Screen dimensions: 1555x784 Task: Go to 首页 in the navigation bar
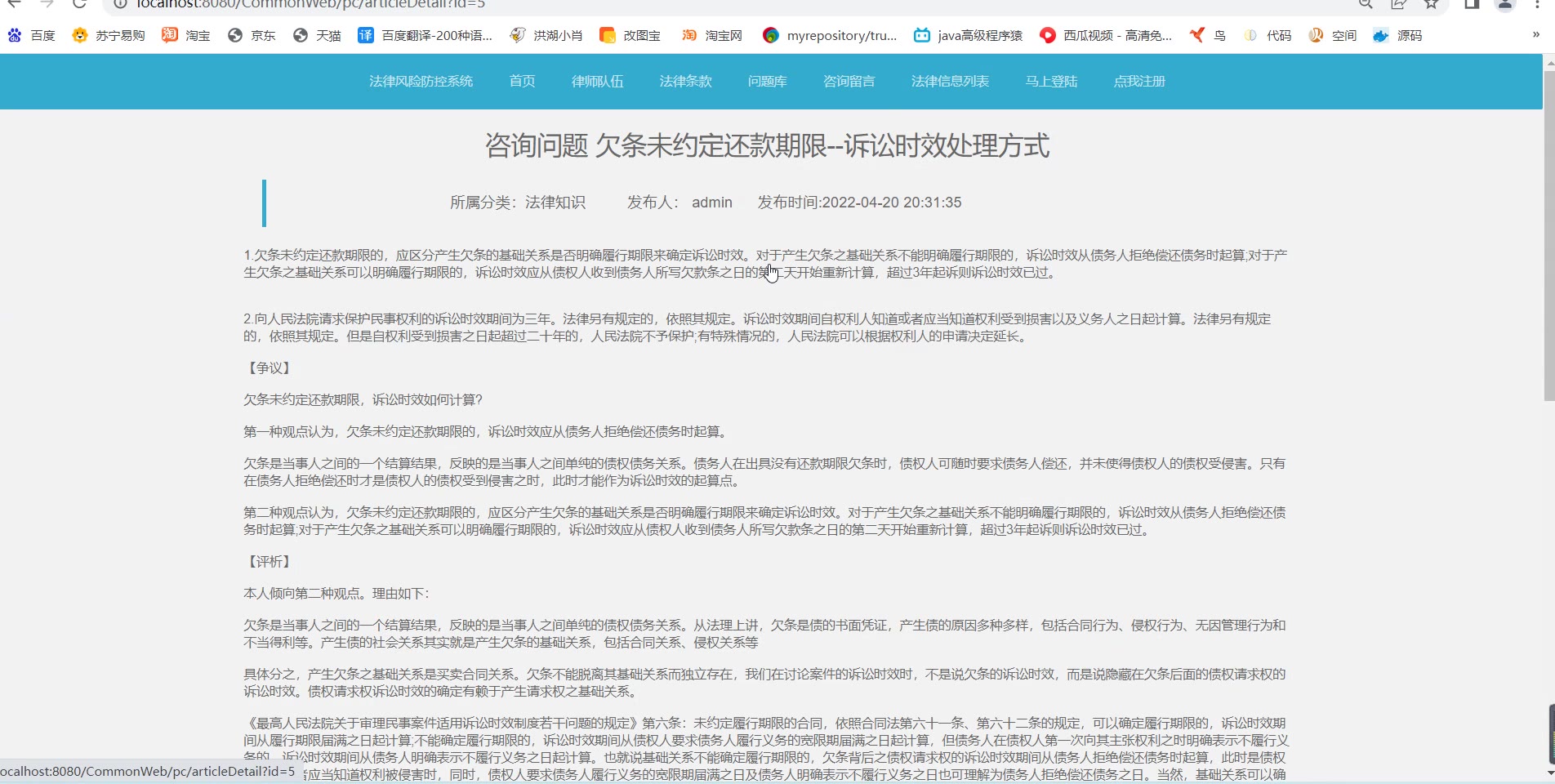tap(522, 81)
